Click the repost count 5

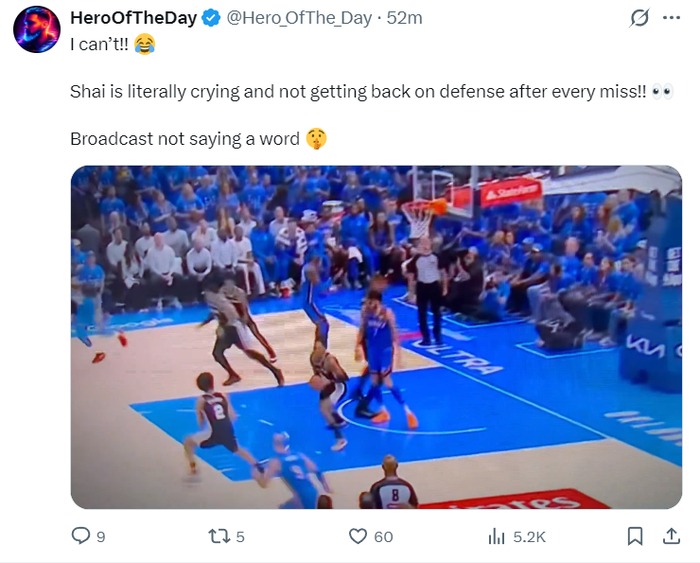(x=240, y=537)
